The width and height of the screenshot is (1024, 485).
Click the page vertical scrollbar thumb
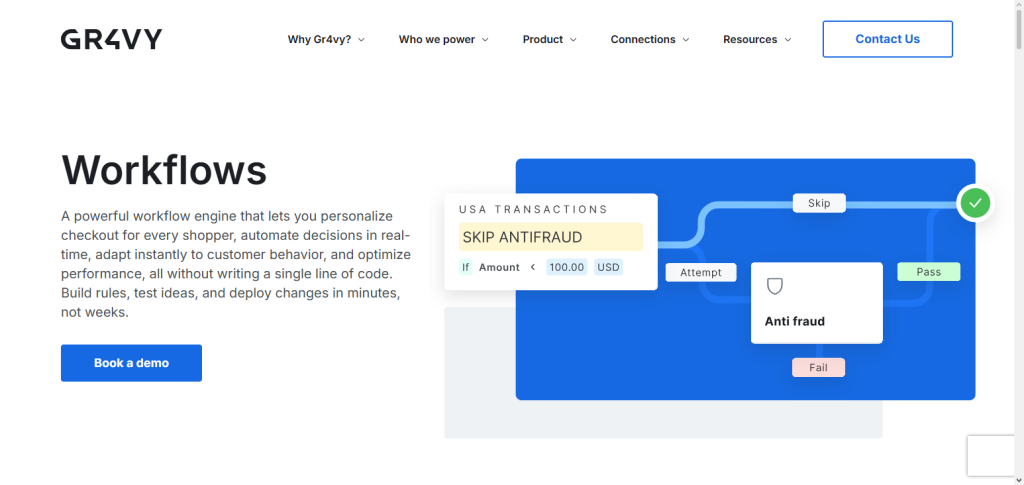1019,24
